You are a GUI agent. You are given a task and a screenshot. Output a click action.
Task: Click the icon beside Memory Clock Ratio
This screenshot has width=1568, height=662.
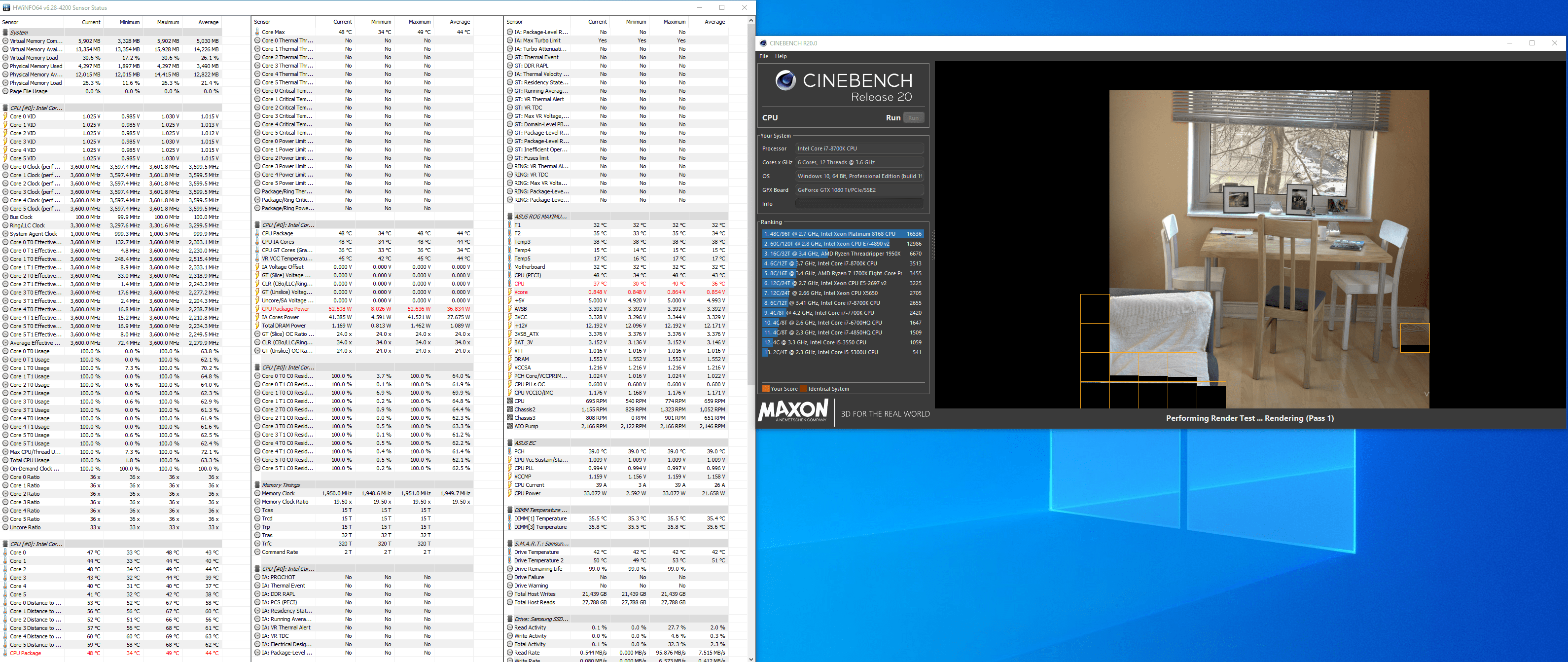[x=257, y=502]
